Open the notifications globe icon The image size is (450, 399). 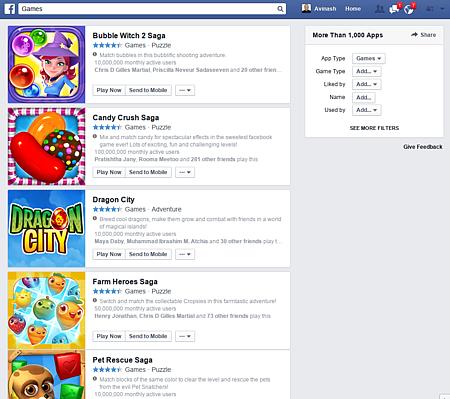[x=409, y=9]
